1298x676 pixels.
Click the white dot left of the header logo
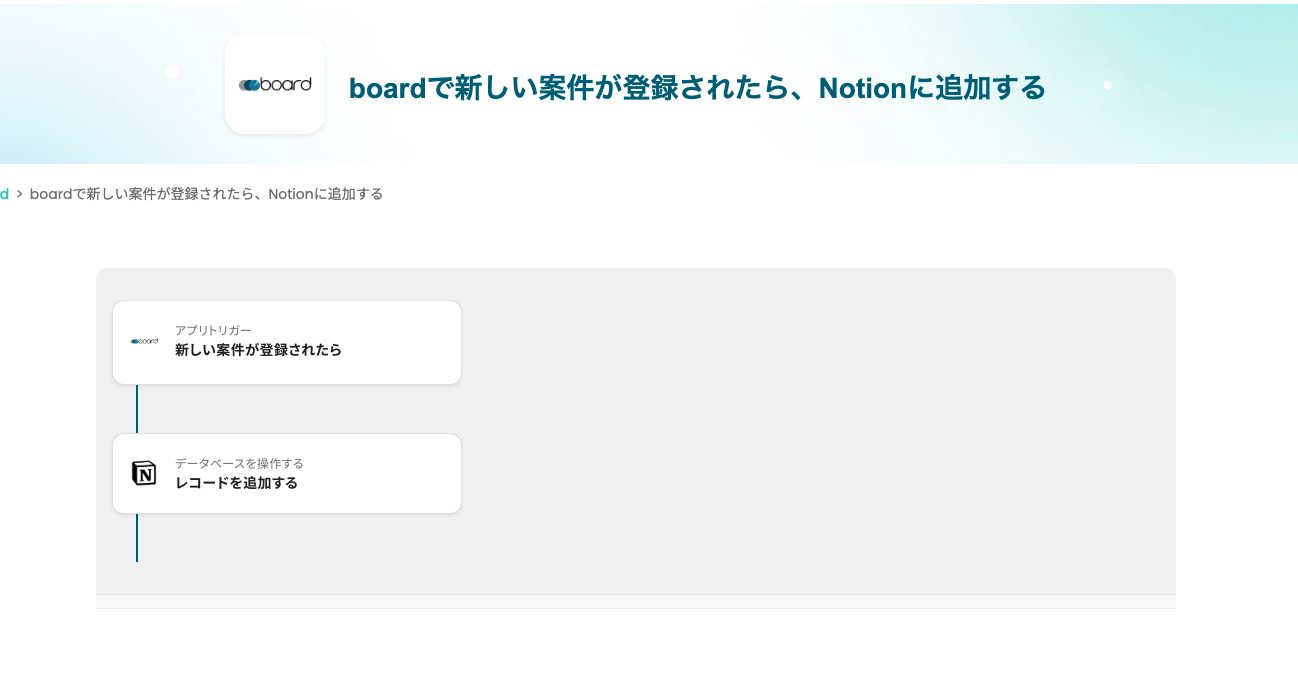pos(172,72)
